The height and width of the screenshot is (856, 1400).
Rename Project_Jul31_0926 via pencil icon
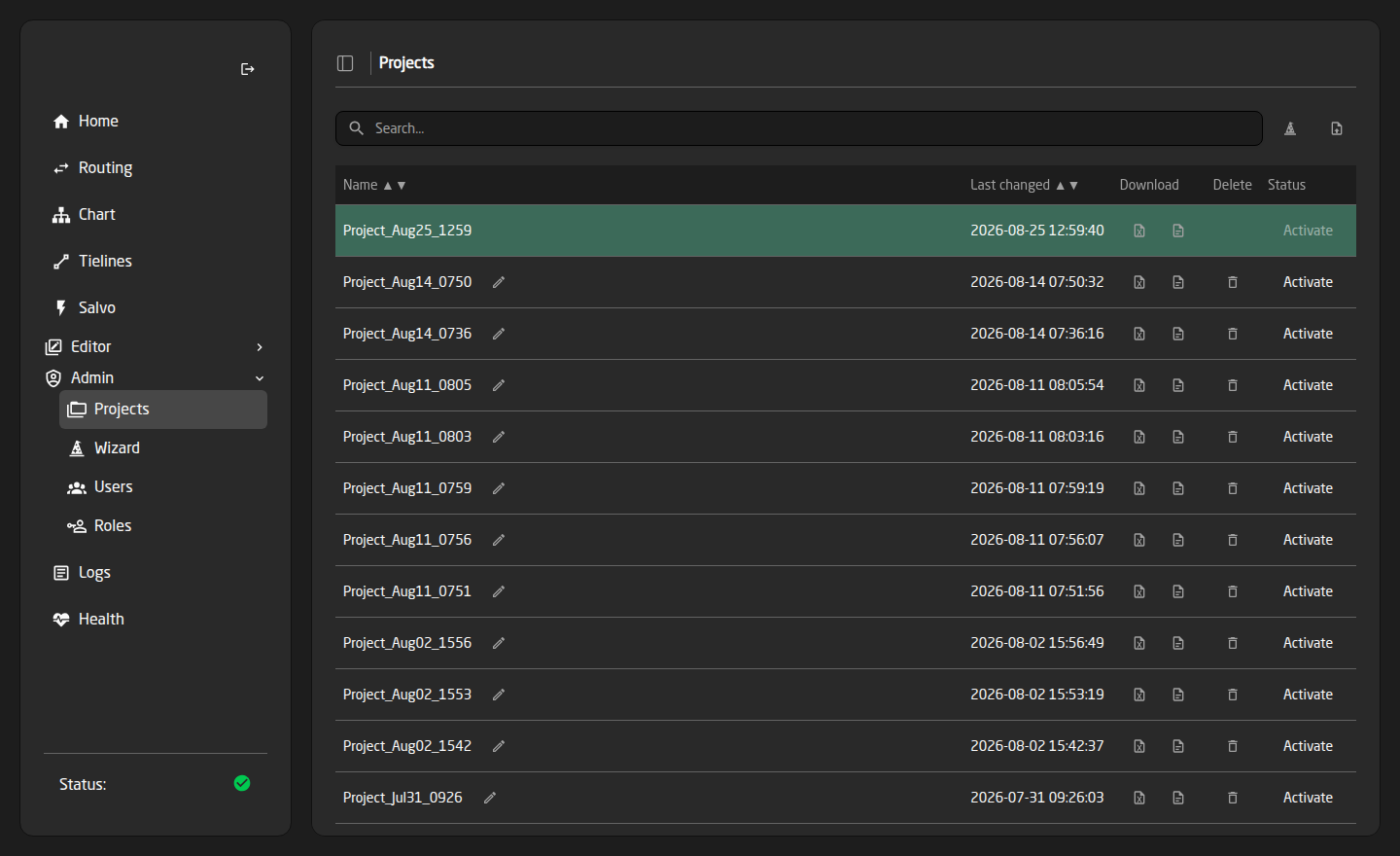pos(490,798)
